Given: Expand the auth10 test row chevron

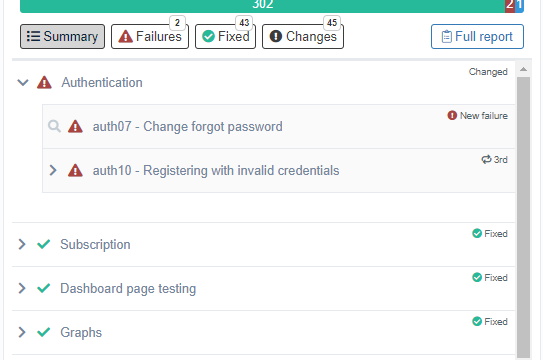Looking at the screenshot, I should click(53, 170).
